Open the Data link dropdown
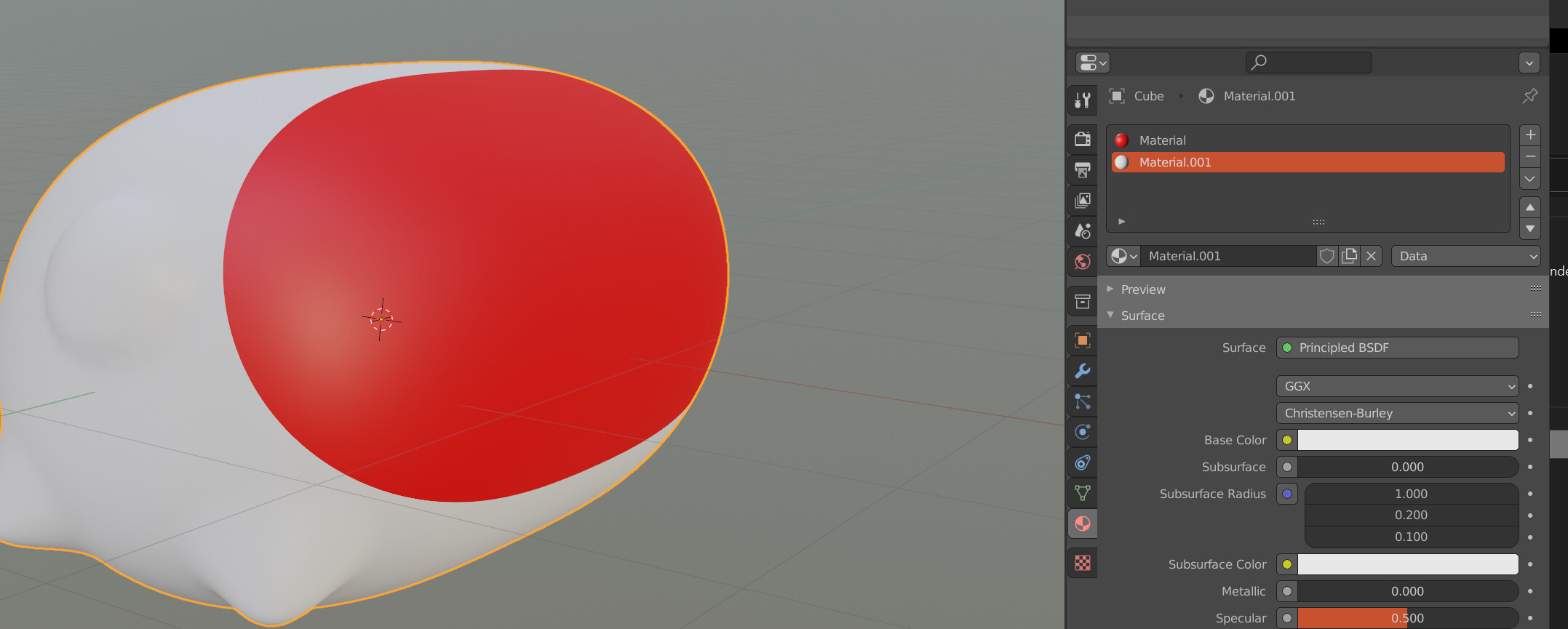 pyautogui.click(x=1466, y=256)
